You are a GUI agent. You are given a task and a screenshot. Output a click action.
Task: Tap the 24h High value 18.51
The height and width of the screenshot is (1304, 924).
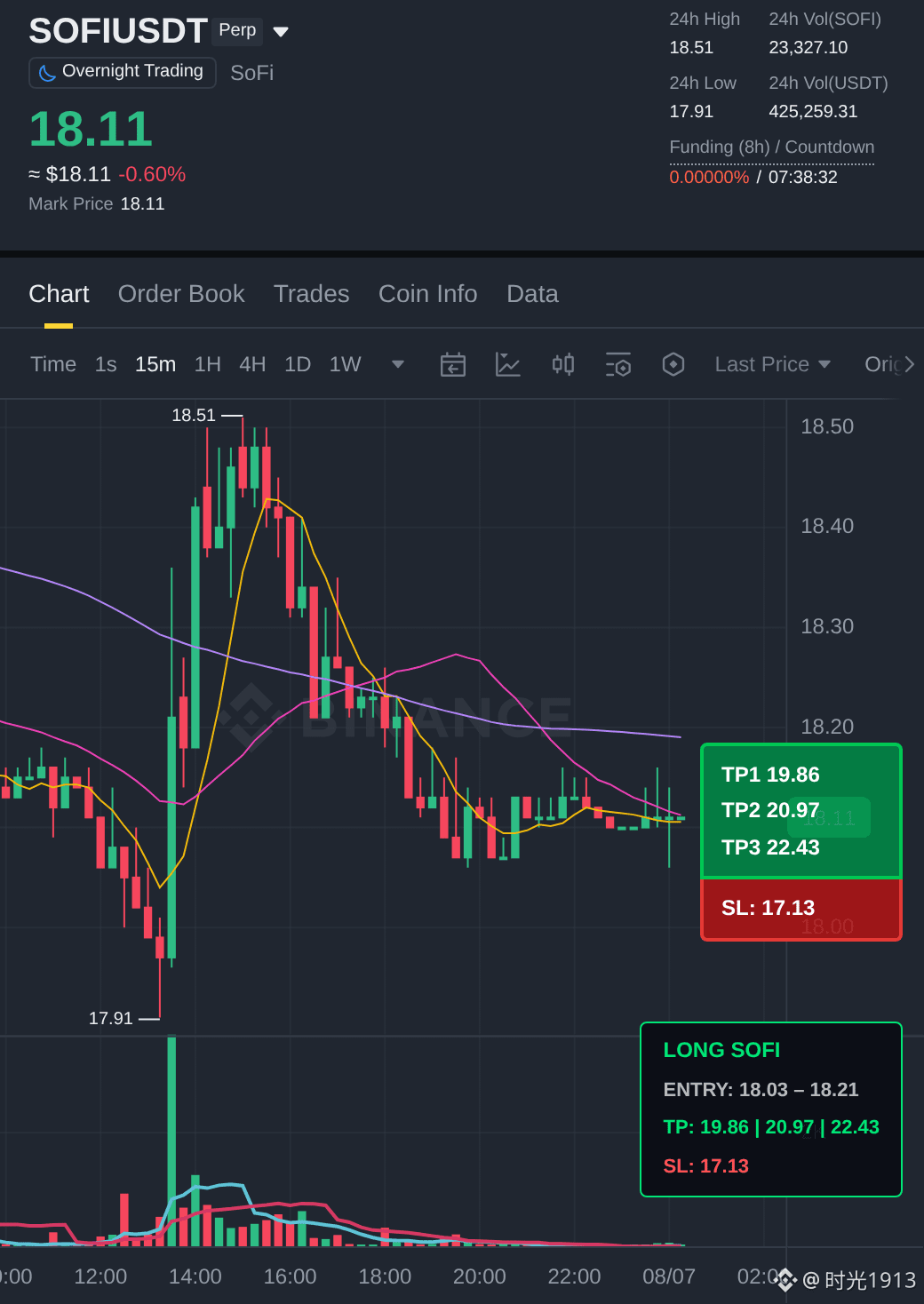691,48
